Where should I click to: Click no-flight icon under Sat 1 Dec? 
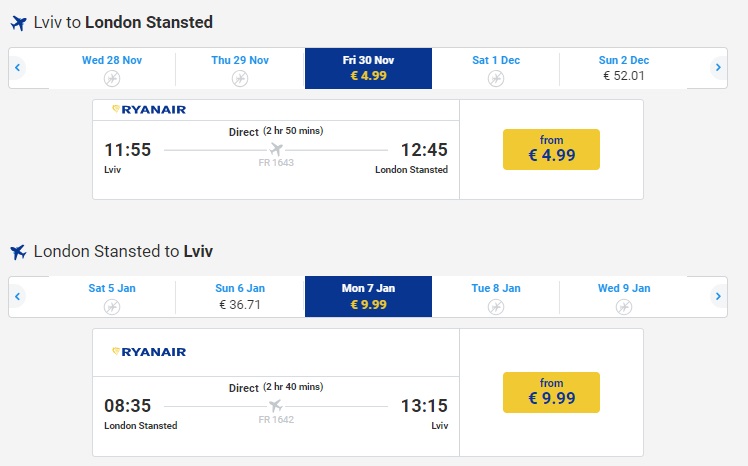tap(495, 78)
